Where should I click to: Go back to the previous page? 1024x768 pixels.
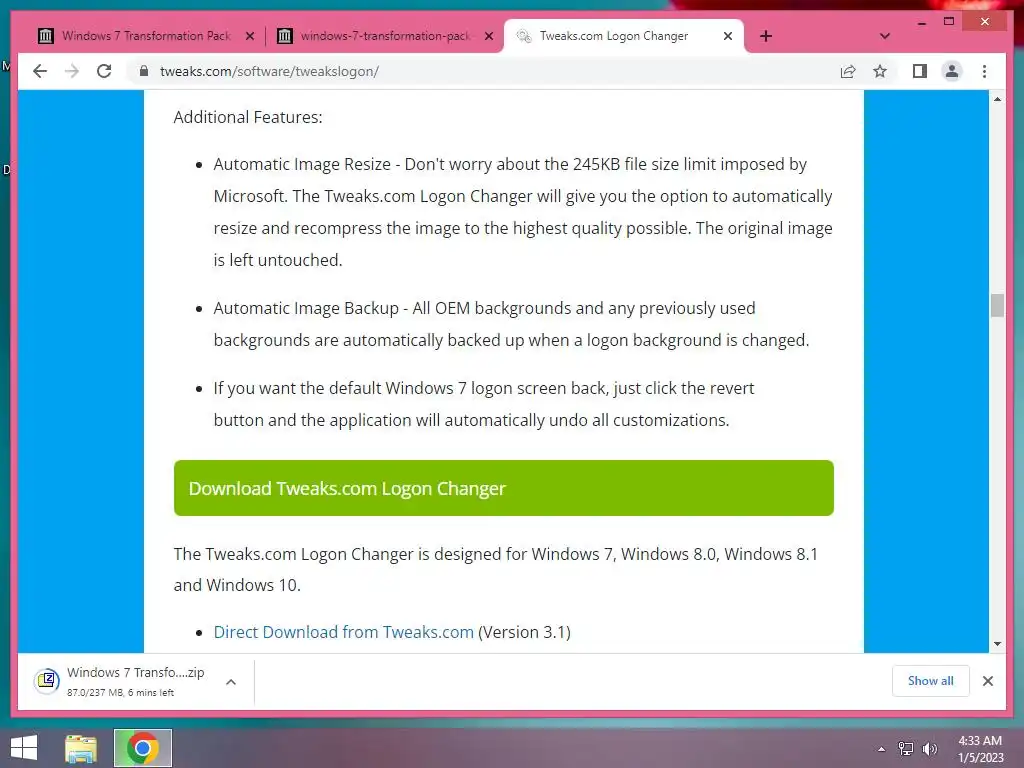40,71
